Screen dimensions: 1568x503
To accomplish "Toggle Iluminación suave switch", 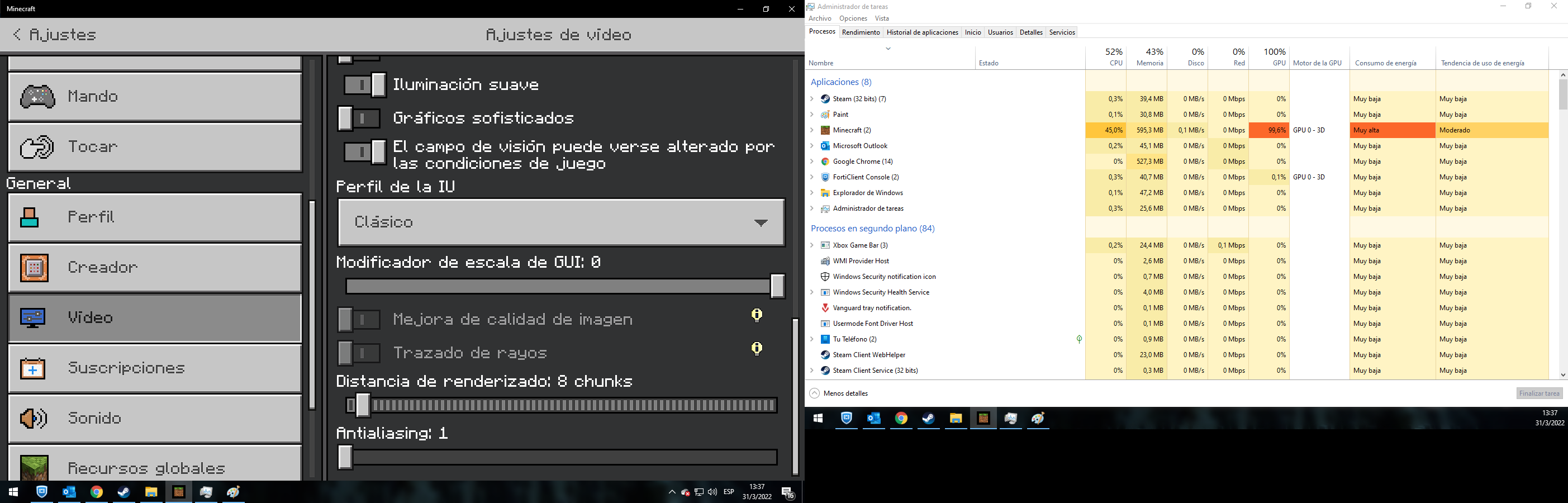I will pyautogui.click(x=364, y=84).
